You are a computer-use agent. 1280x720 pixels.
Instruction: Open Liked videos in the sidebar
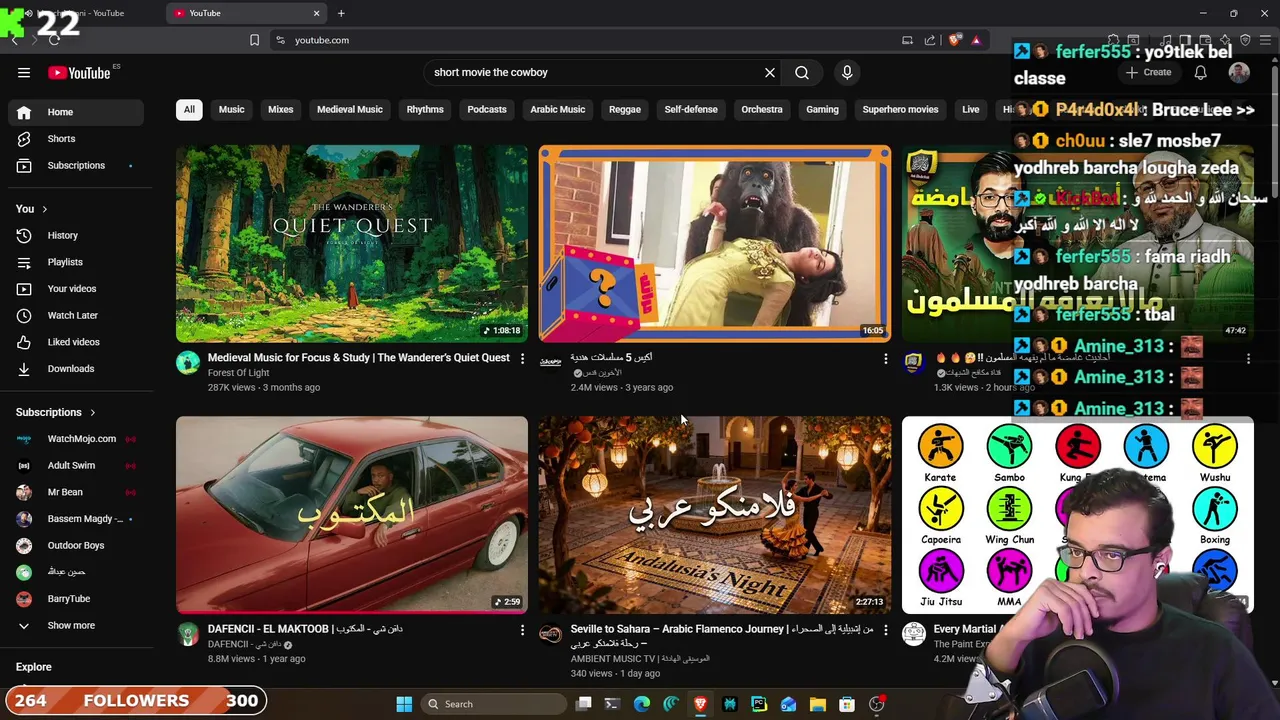76,342
